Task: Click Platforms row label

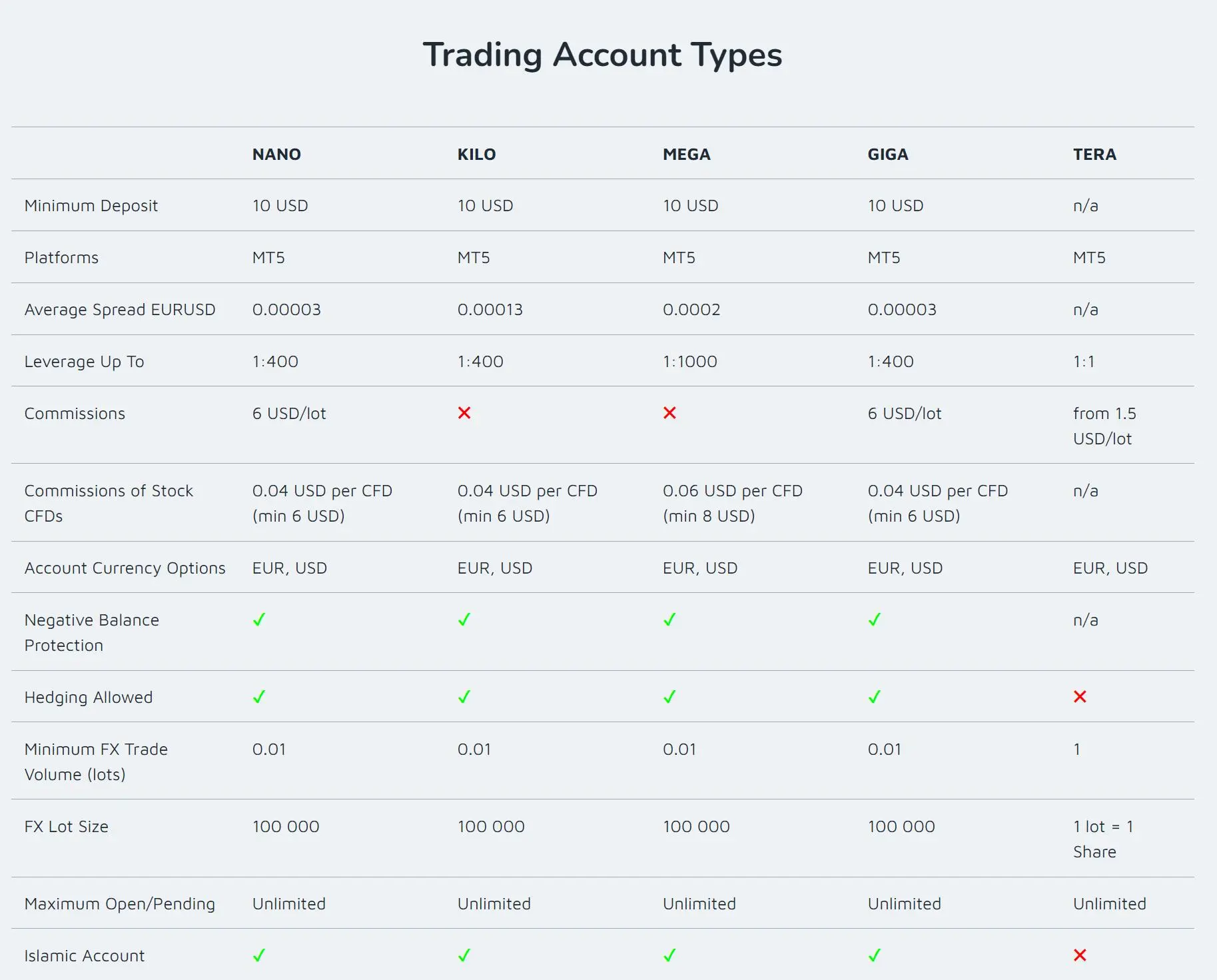Action: click(61, 258)
